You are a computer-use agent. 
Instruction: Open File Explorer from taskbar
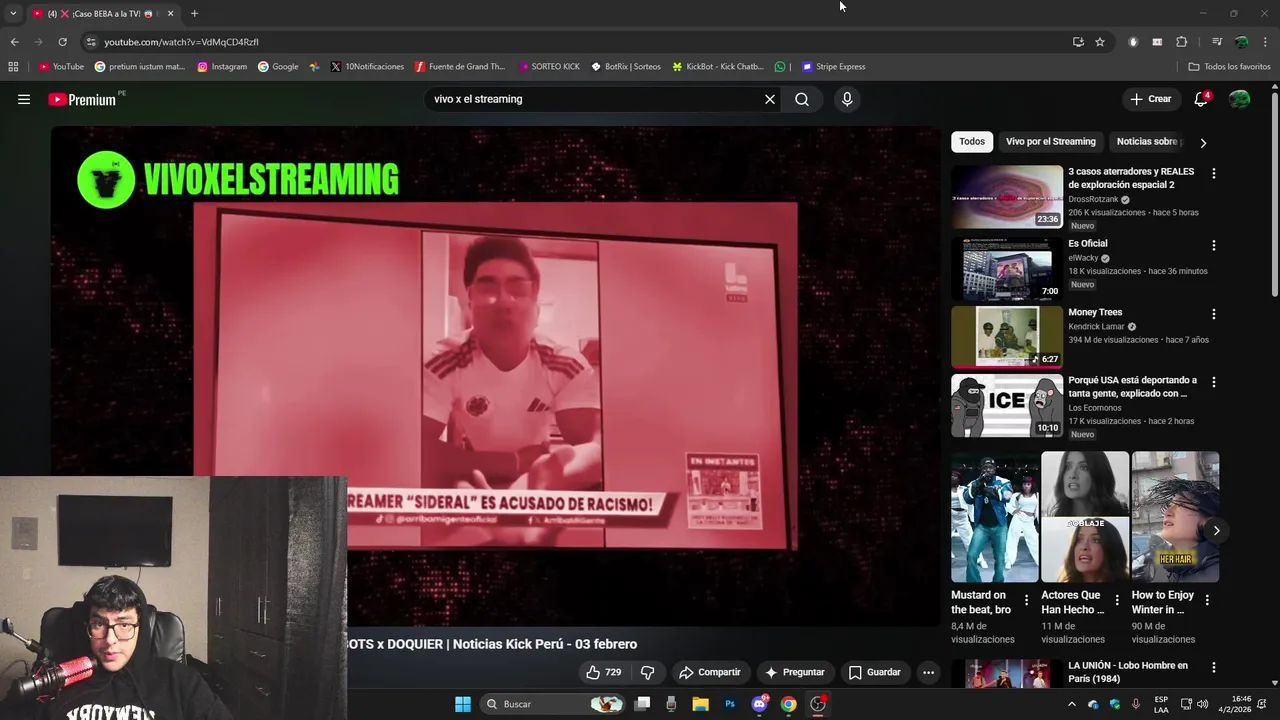701,704
